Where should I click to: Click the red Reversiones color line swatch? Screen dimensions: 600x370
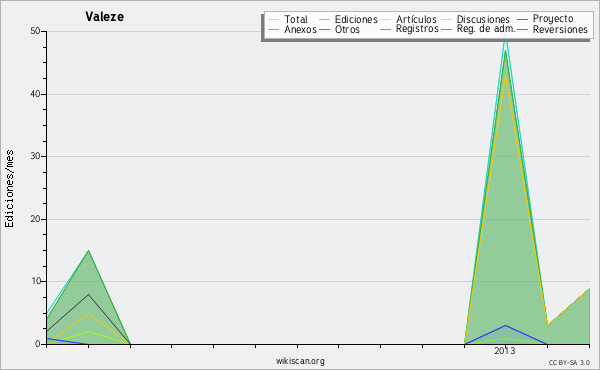(522, 29)
